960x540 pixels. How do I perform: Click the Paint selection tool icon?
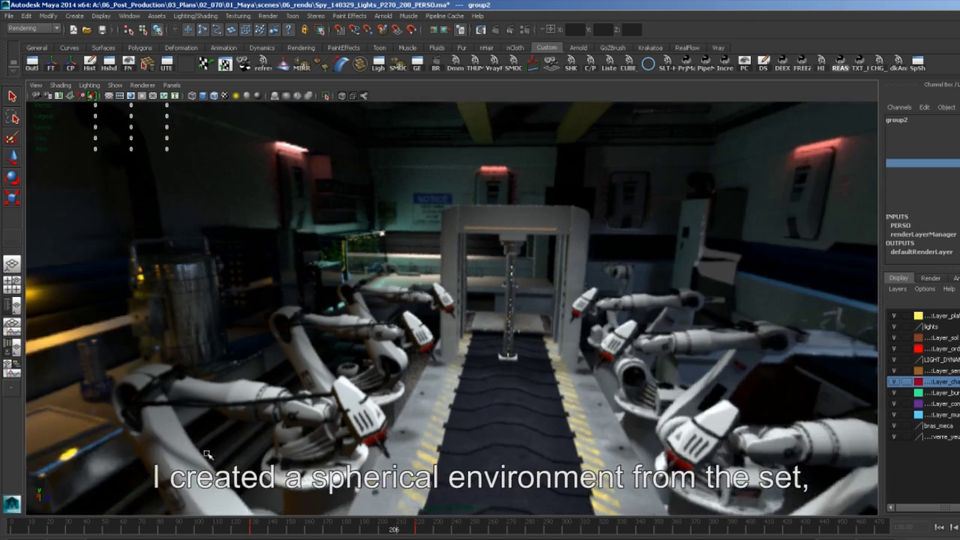(x=12, y=137)
